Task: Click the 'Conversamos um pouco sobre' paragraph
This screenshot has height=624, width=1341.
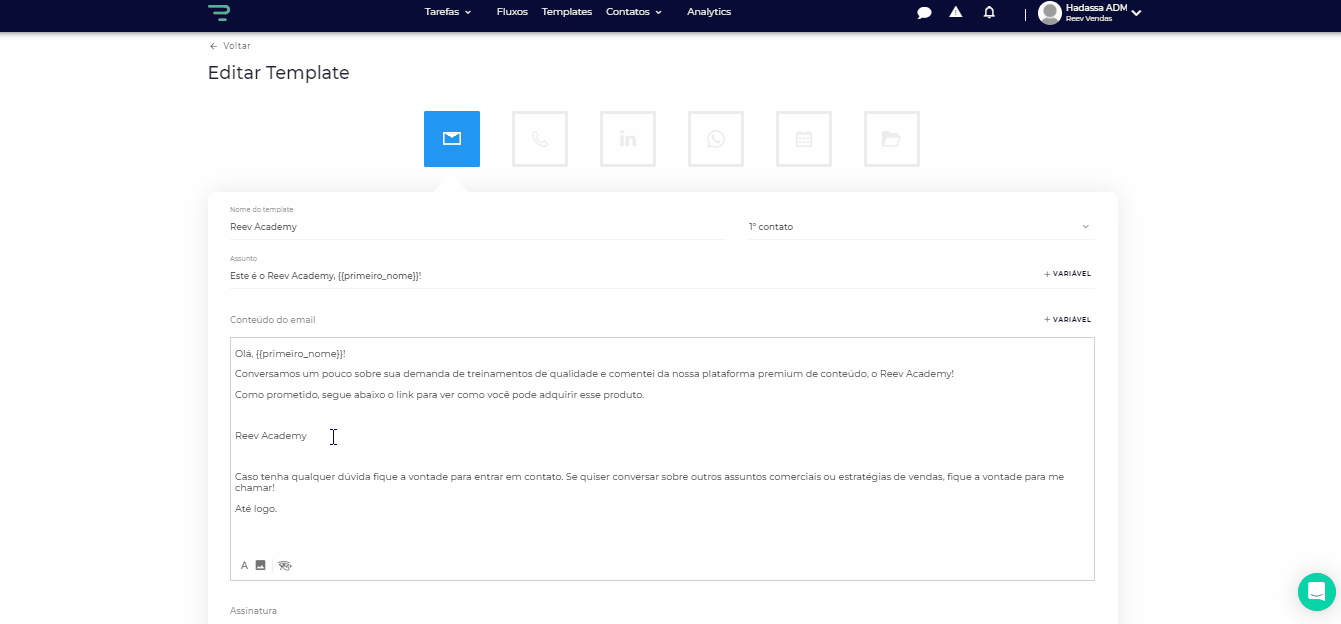Action: pos(594,373)
